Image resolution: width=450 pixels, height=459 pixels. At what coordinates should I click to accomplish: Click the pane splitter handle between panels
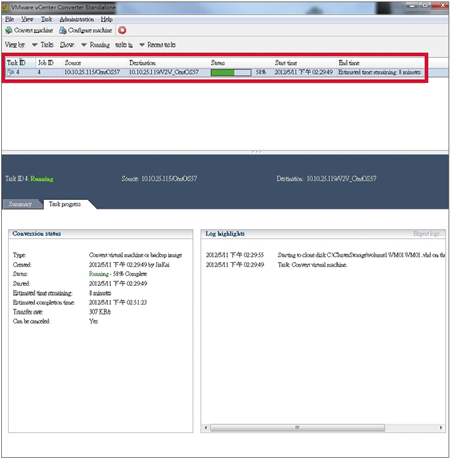(x=256, y=152)
